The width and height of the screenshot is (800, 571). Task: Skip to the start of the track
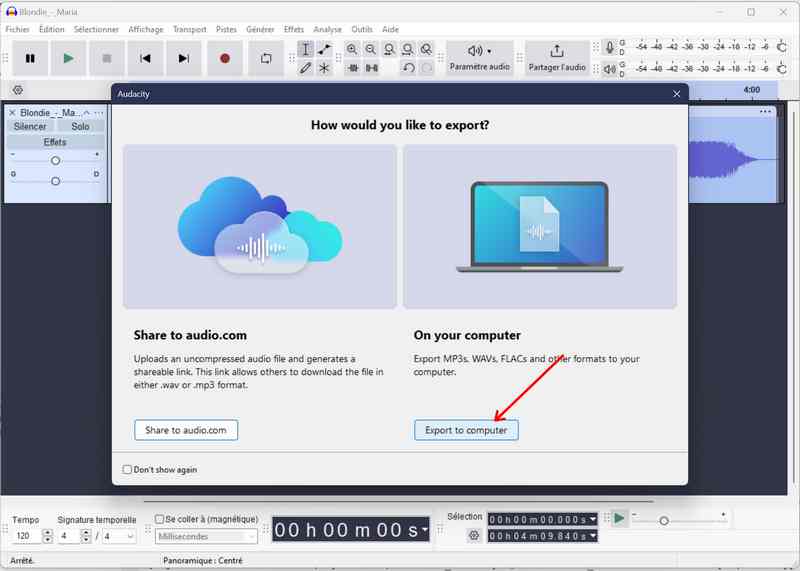[x=145, y=59]
